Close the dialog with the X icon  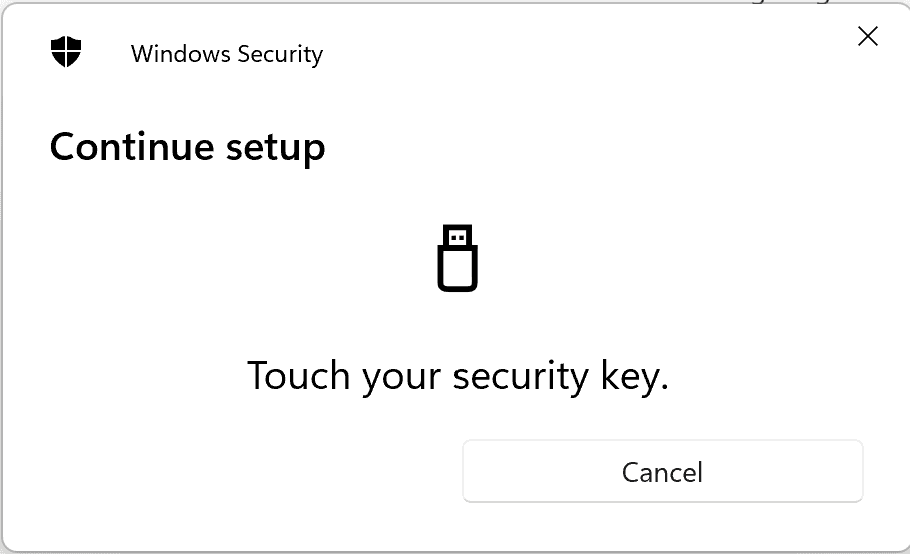[868, 36]
